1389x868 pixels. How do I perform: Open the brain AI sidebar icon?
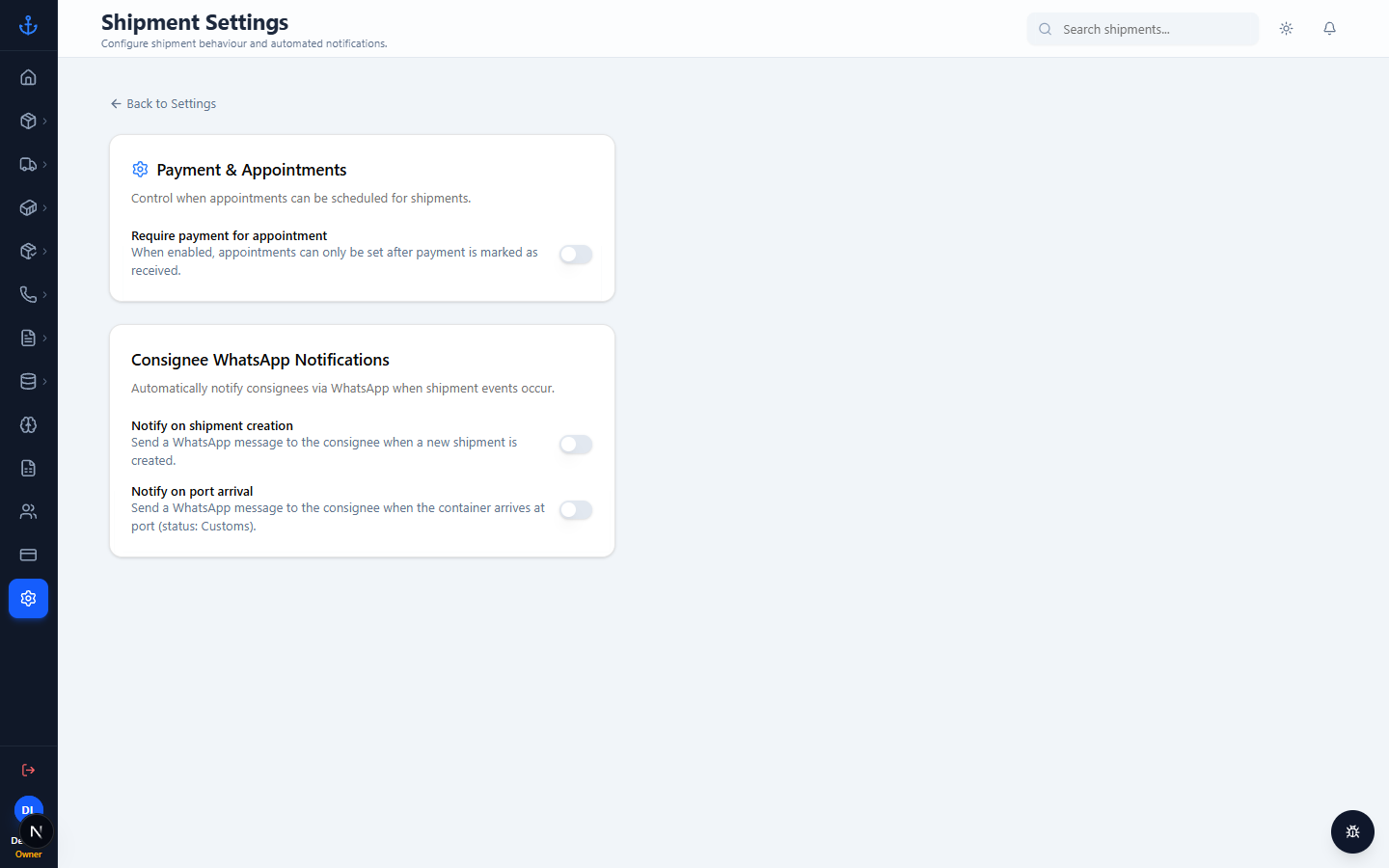pyautogui.click(x=28, y=424)
